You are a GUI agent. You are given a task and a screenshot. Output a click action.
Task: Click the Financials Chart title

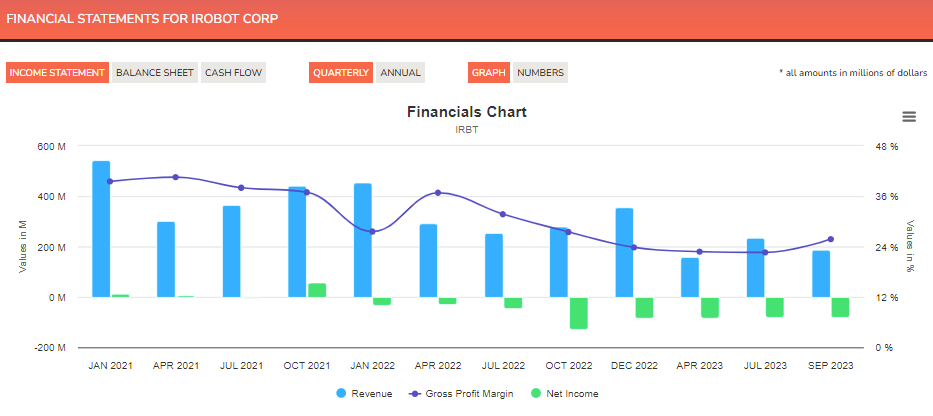[466, 112]
